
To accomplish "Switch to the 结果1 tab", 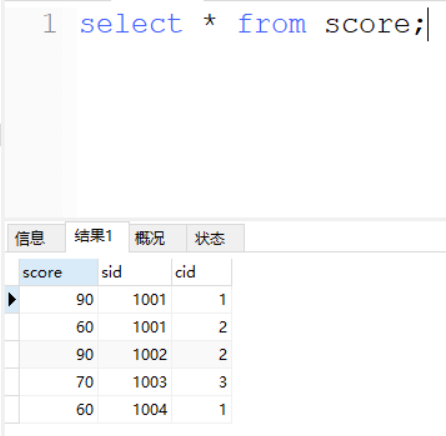I will (97, 236).
